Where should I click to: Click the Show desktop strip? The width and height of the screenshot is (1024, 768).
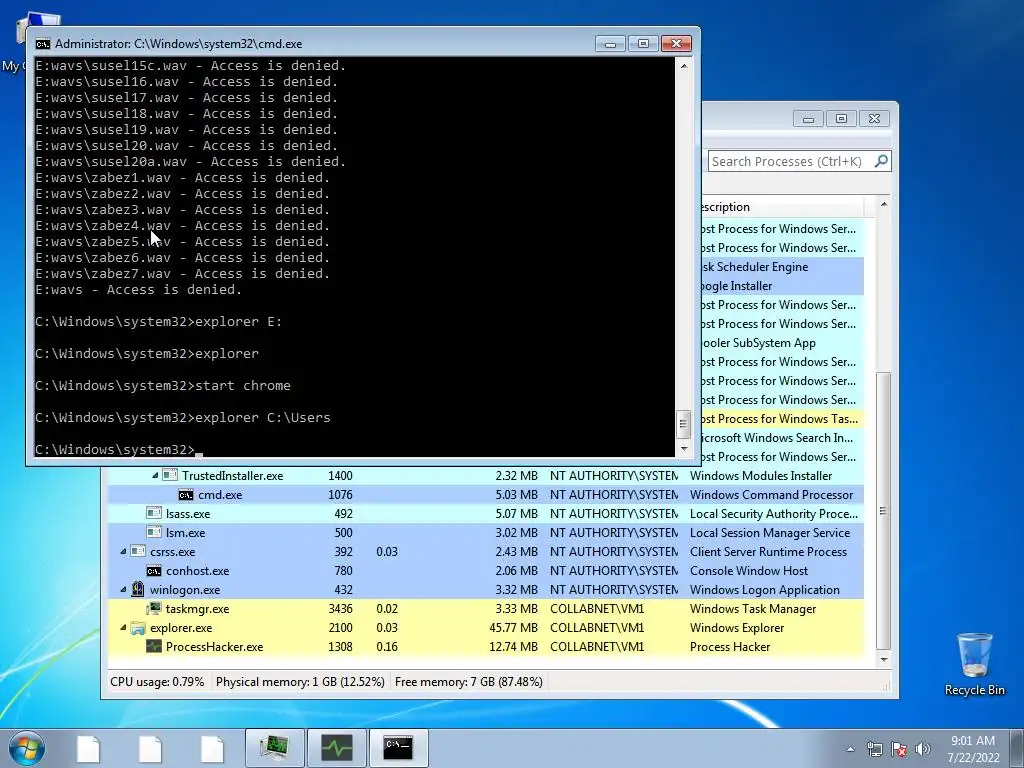coord(1019,748)
